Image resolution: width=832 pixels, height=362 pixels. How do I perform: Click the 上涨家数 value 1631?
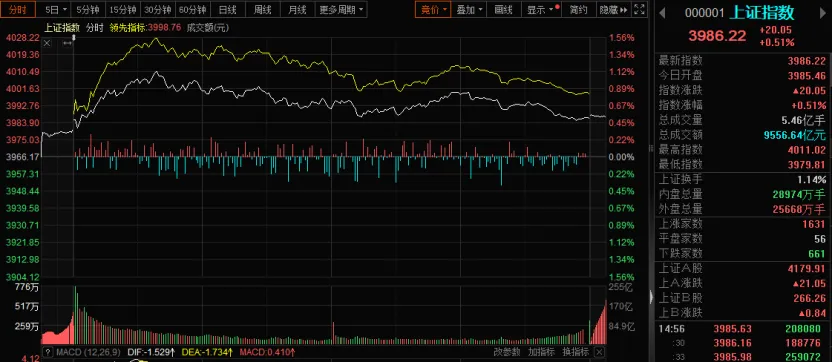(814, 225)
